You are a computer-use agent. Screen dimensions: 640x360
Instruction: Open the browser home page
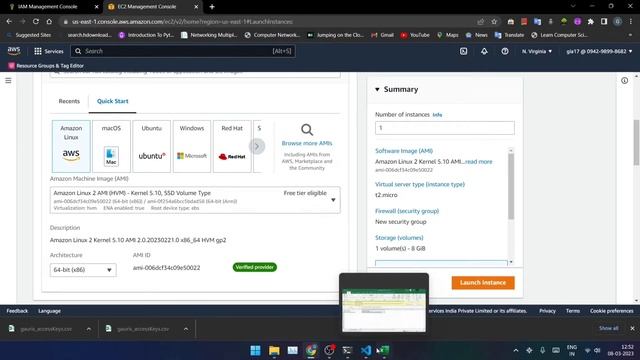point(49,22)
